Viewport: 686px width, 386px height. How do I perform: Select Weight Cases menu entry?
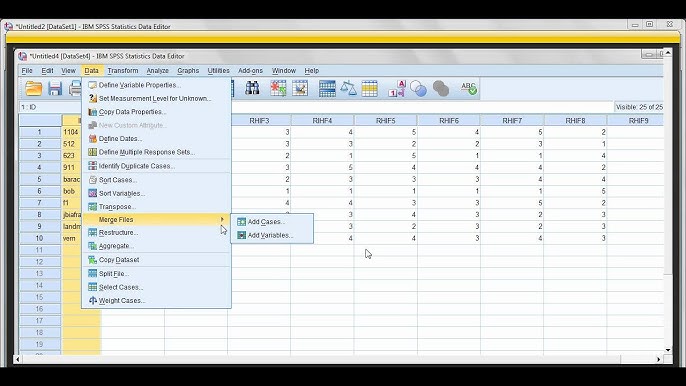coord(156,301)
